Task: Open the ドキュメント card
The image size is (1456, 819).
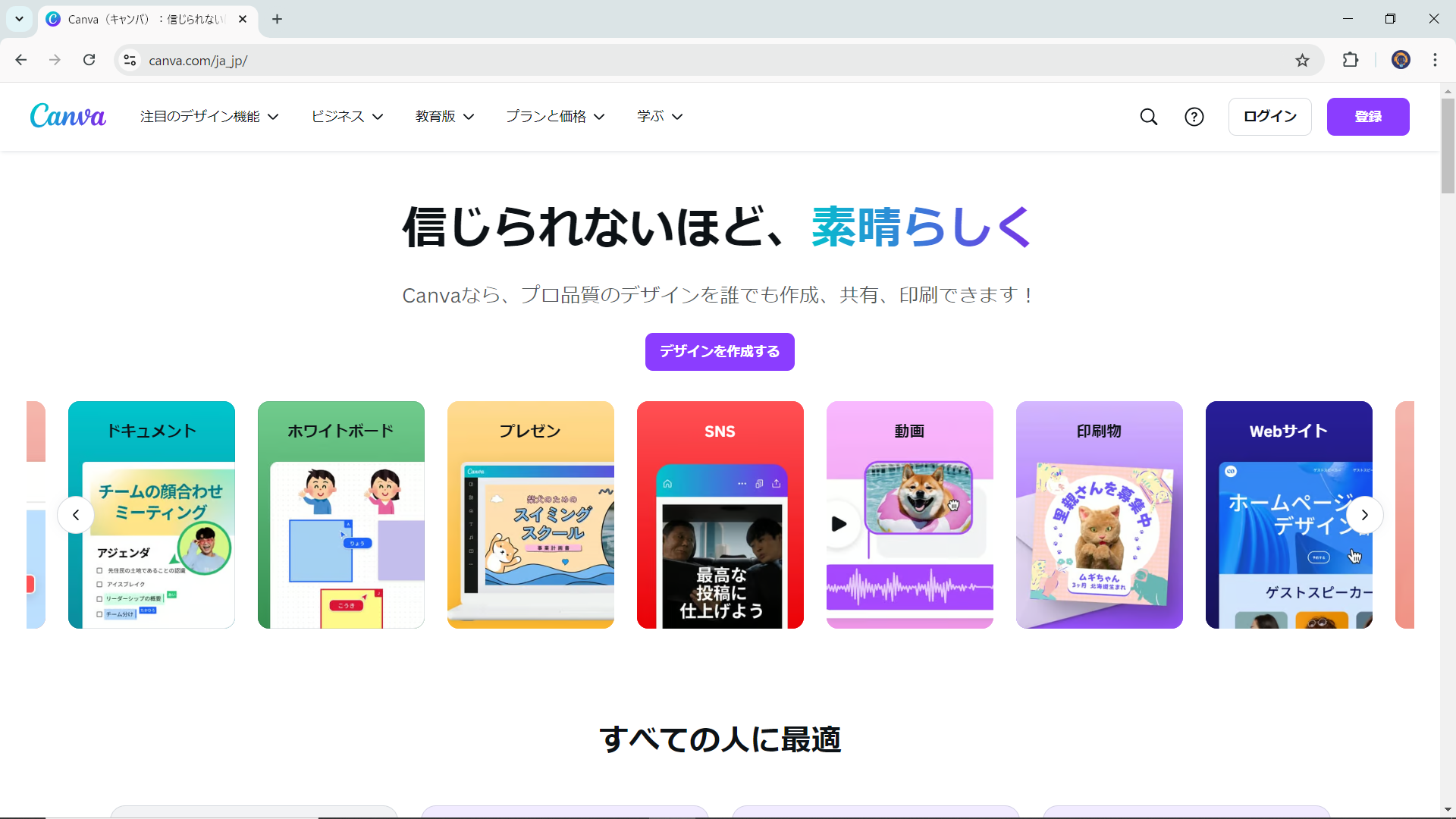Action: [152, 515]
